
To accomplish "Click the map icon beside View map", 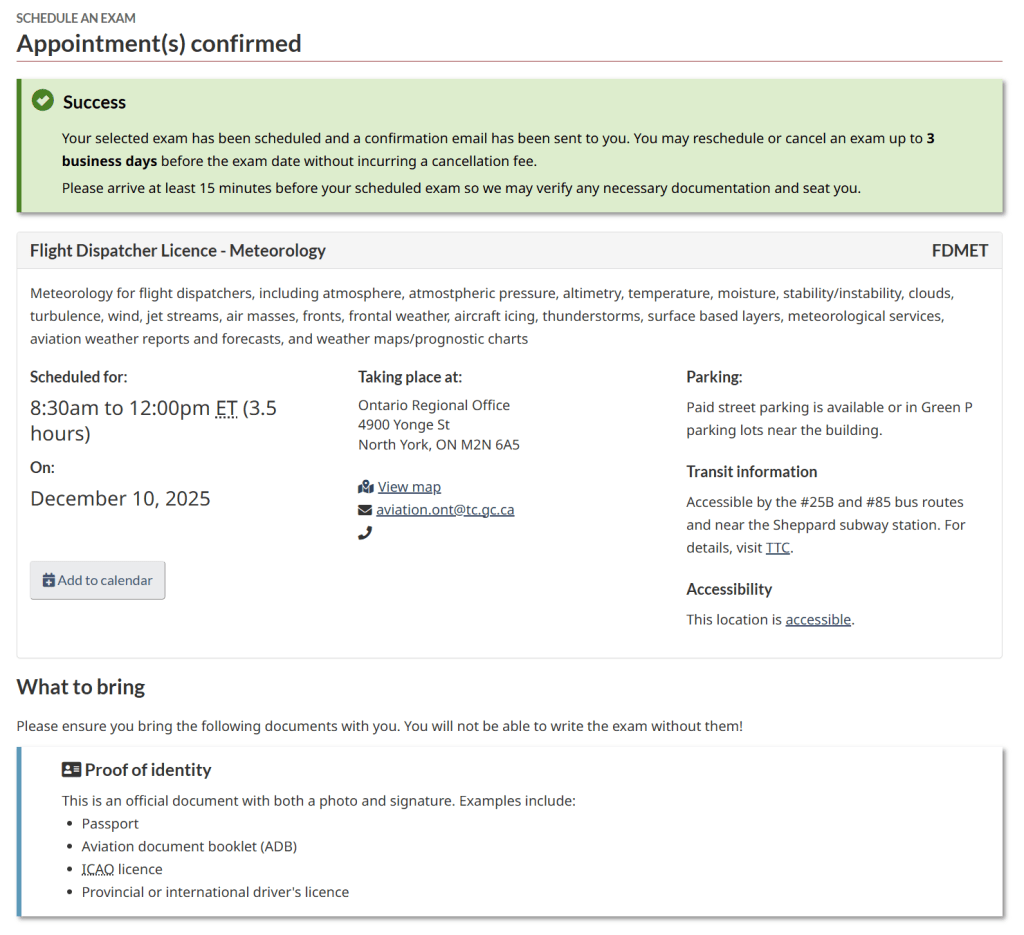I will pos(365,487).
